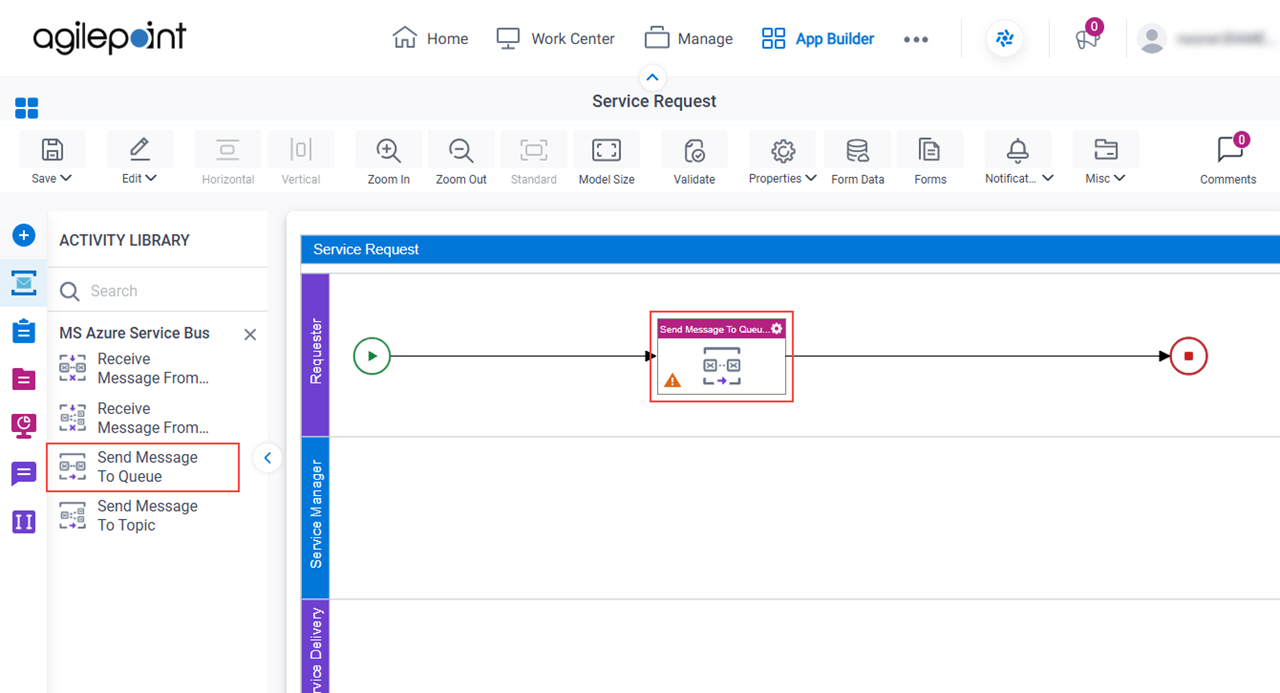The image size is (1280, 693).
Task: Open the Manage tab
Action: (689, 39)
